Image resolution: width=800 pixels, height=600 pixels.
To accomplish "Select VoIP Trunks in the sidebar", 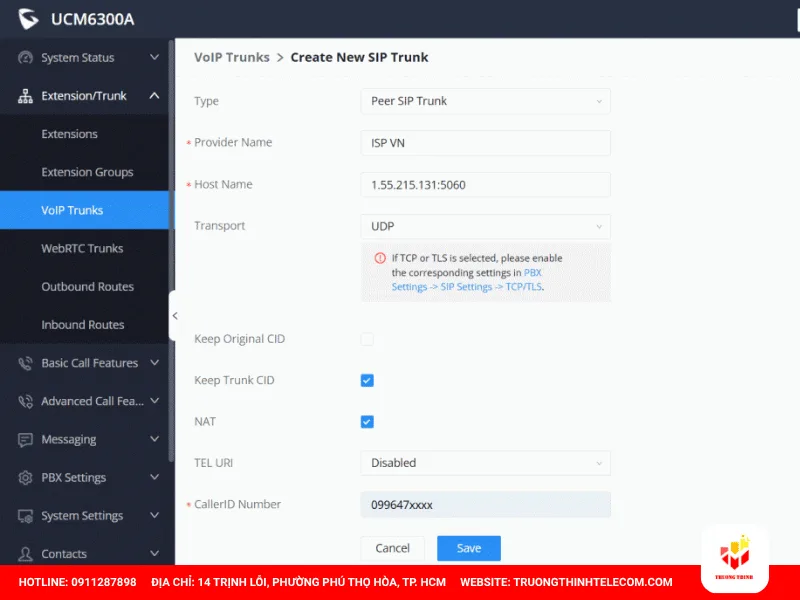I will tap(84, 210).
